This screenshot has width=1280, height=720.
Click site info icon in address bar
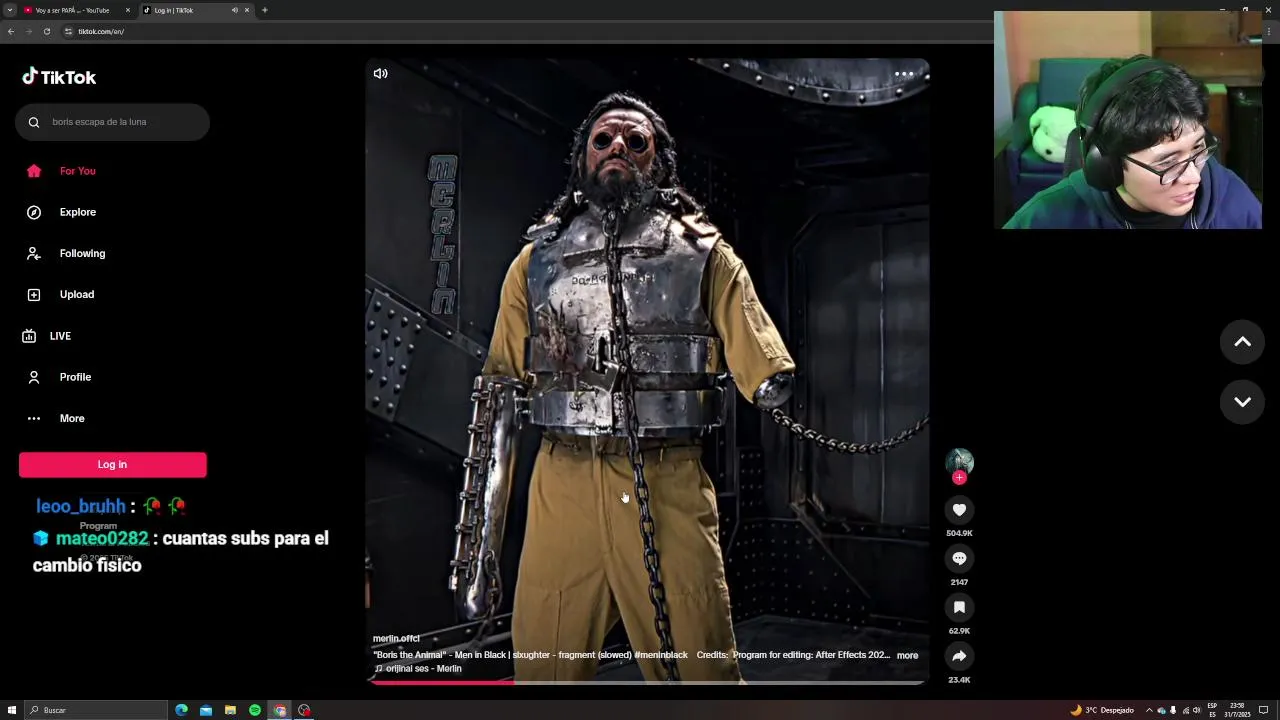(x=68, y=31)
